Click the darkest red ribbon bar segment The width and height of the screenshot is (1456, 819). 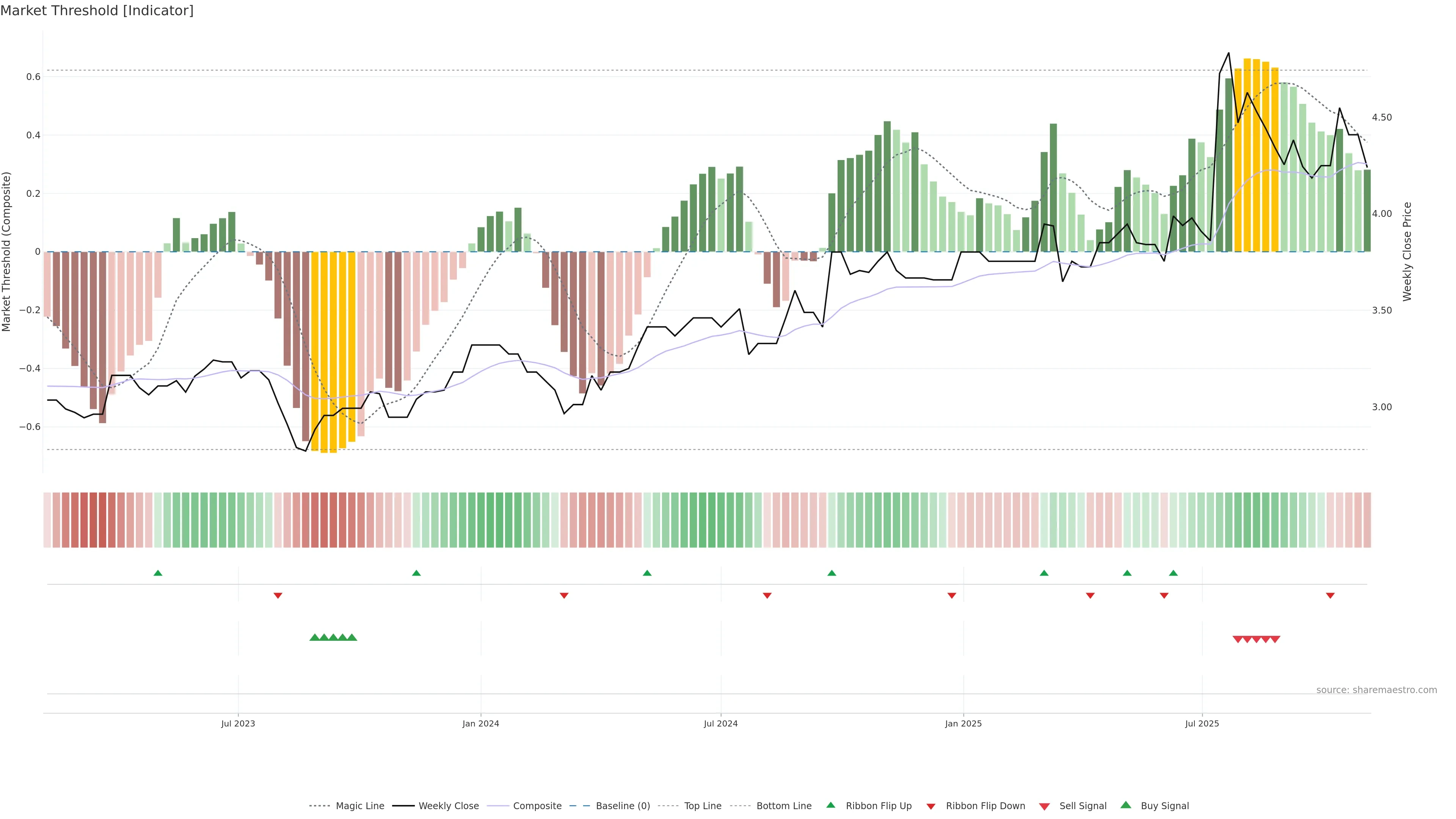point(93,519)
